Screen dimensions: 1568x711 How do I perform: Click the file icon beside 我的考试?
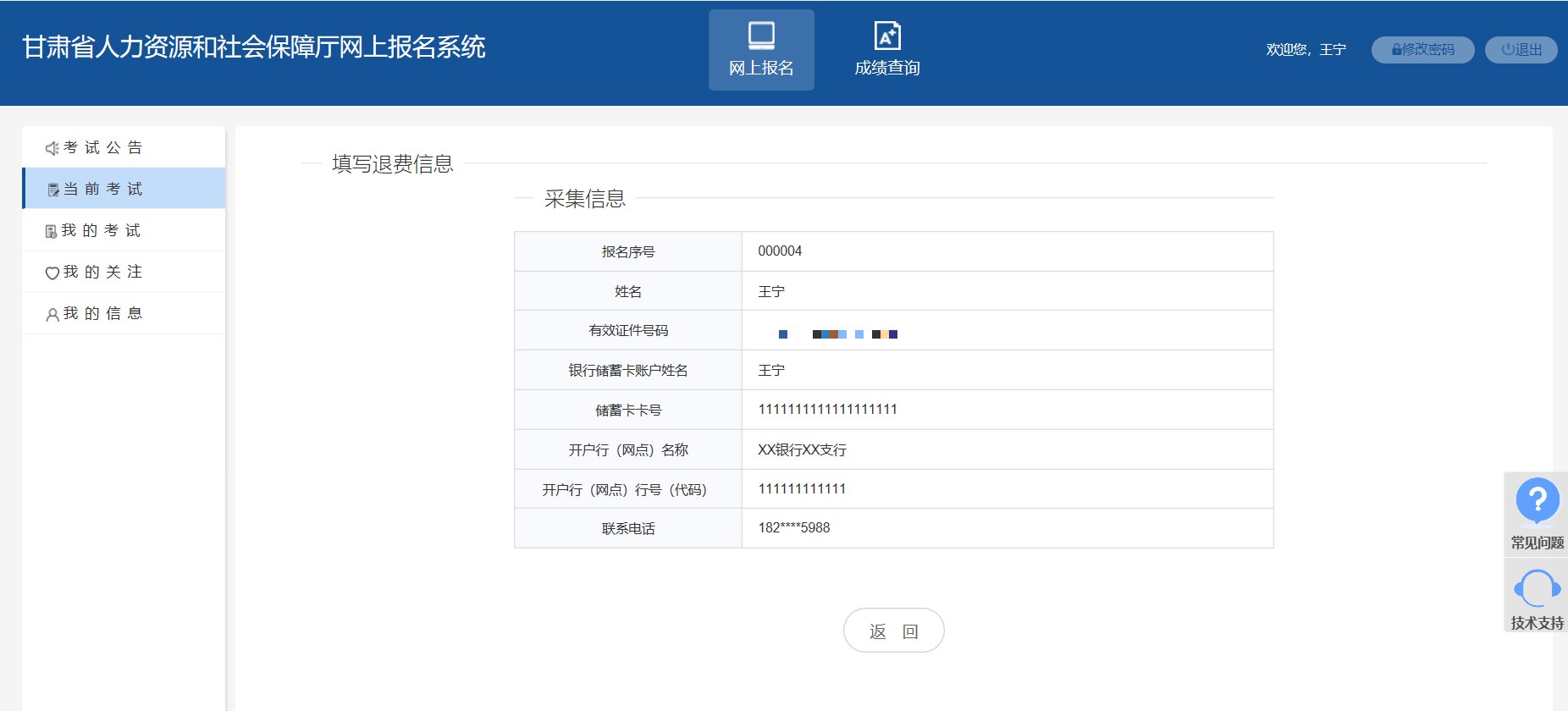point(51,231)
